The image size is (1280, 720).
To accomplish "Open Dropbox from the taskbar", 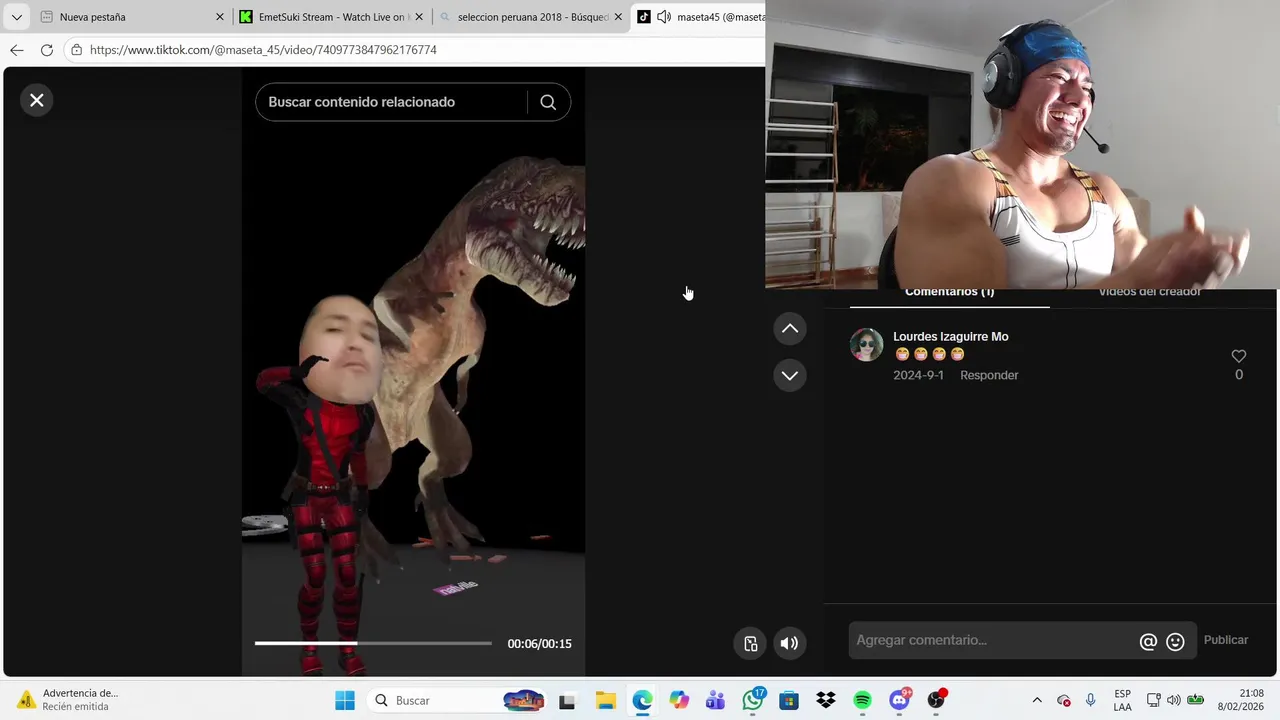I will click(826, 700).
